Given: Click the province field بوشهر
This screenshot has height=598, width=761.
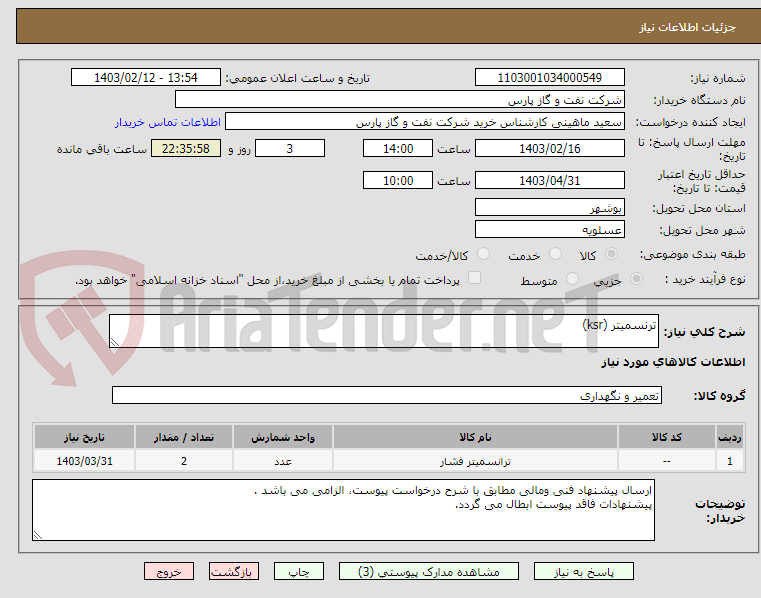Looking at the screenshot, I should click(550, 207).
